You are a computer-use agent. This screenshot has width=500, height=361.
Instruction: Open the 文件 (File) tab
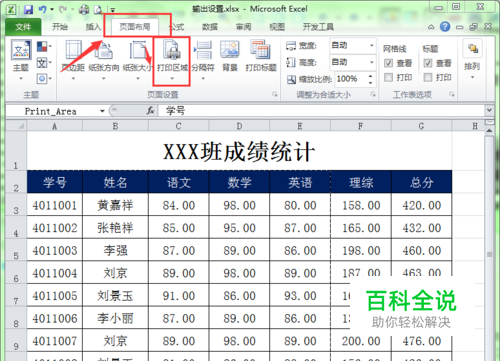pyautogui.click(x=23, y=27)
